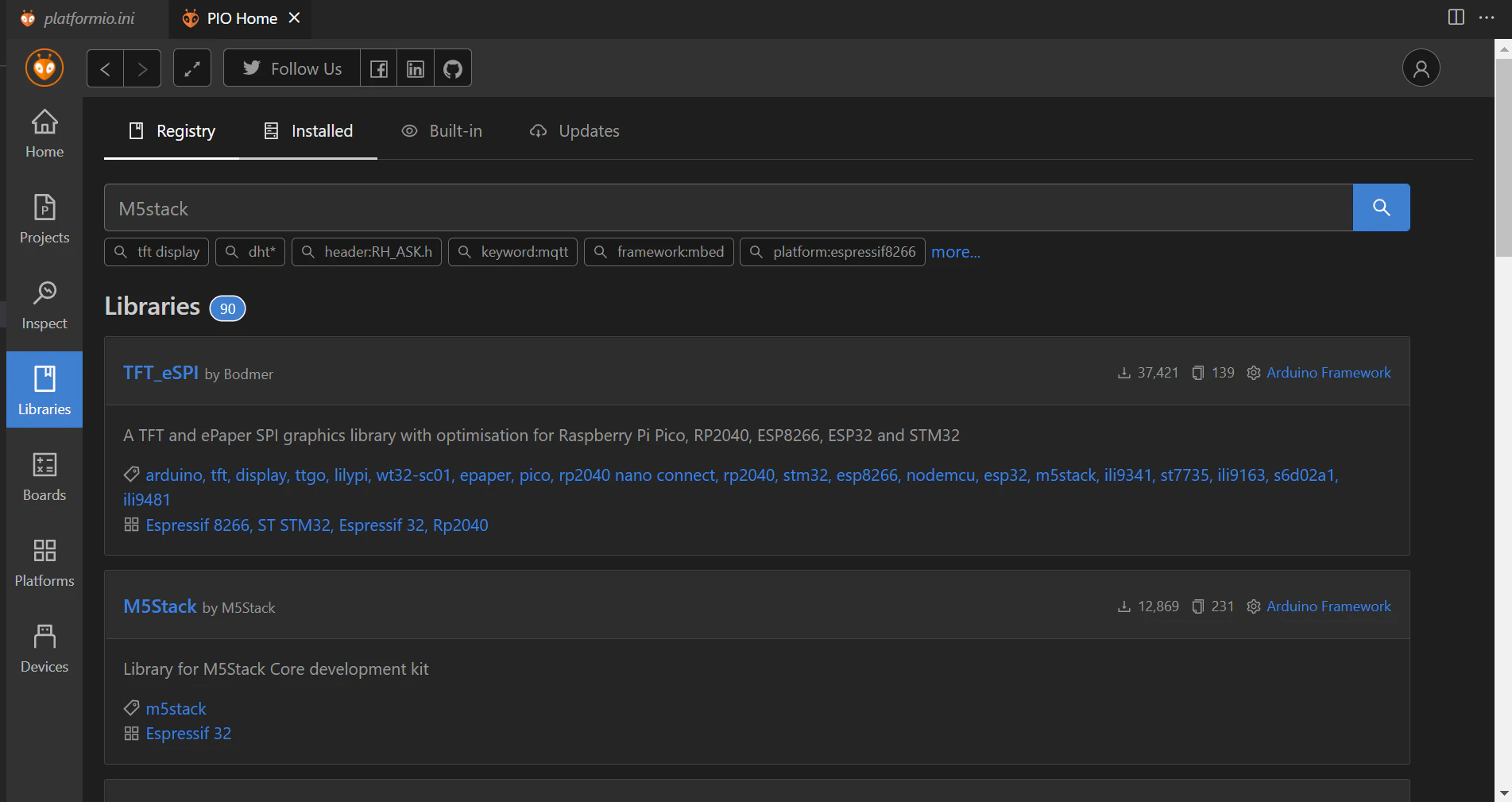Open the Facebook icon link

tap(379, 68)
